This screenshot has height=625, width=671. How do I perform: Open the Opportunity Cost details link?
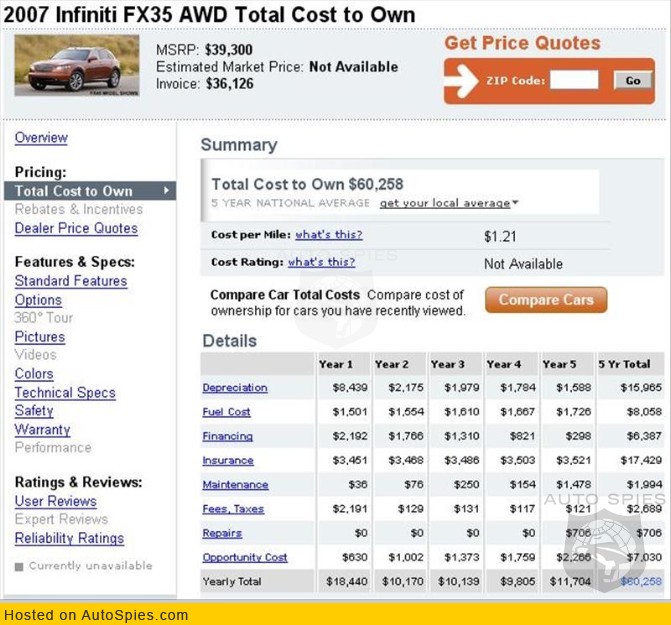pyautogui.click(x=245, y=557)
